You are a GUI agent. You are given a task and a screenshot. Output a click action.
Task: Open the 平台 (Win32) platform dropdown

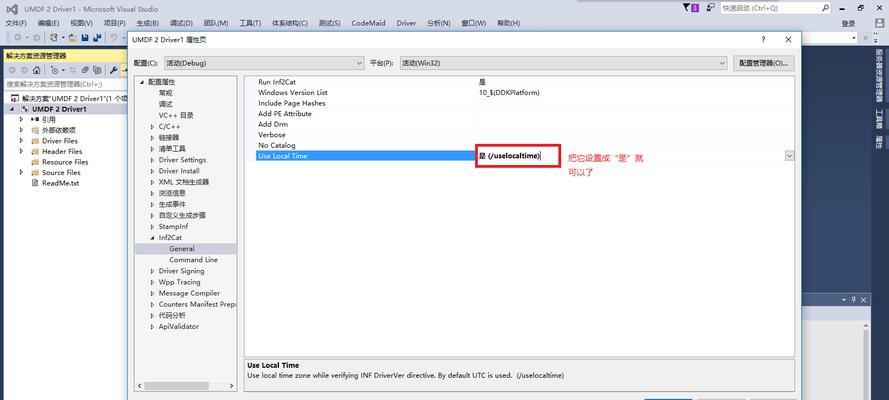click(564, 63)
